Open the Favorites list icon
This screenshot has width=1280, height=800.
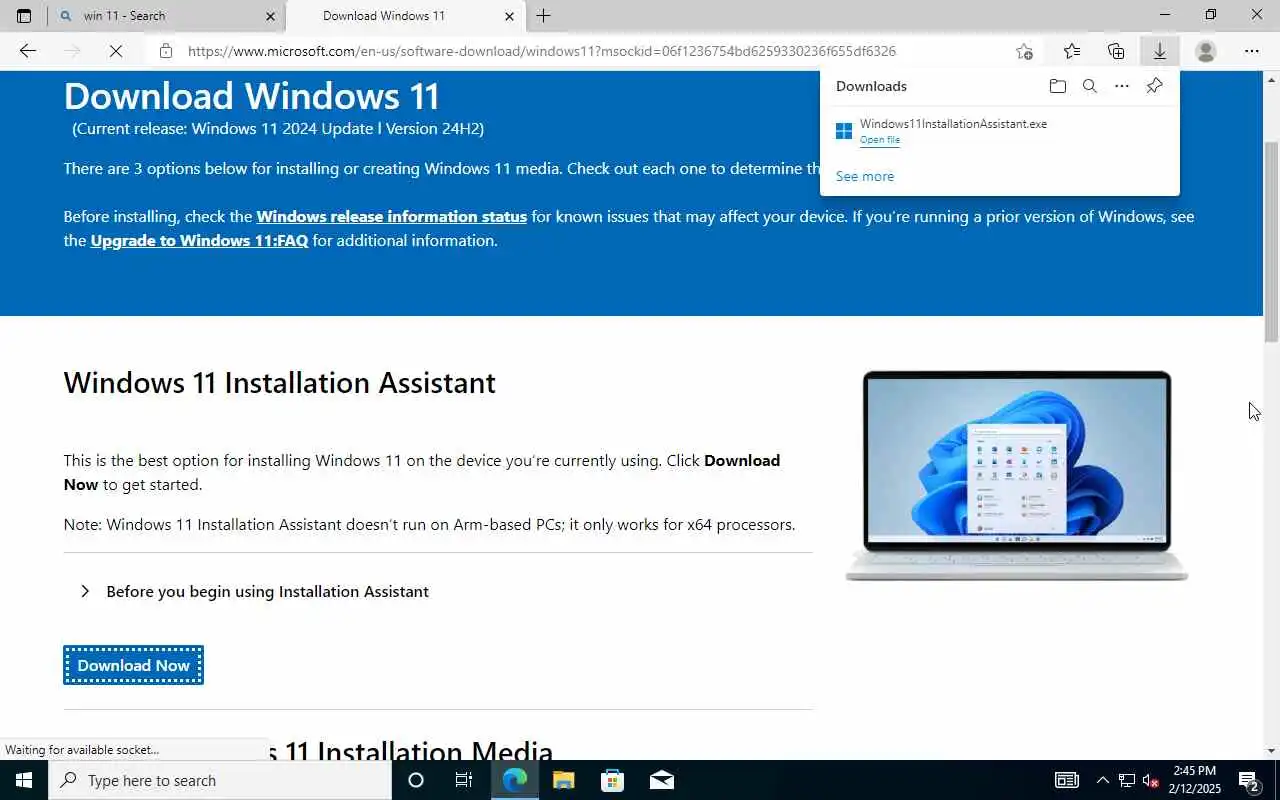click(1072, 51)
